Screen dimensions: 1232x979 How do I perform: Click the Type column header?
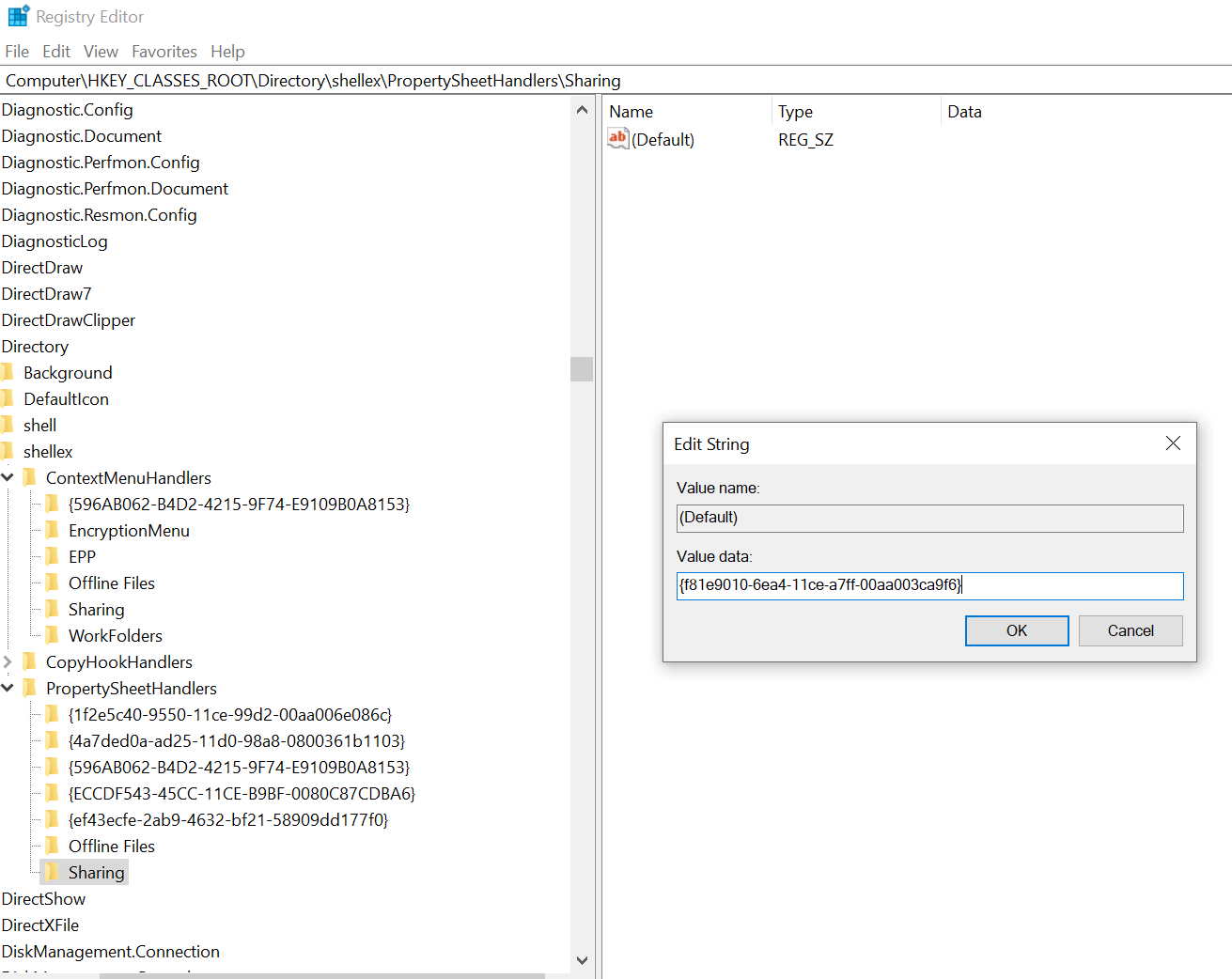pyautogui.click(x=795, y=112)
